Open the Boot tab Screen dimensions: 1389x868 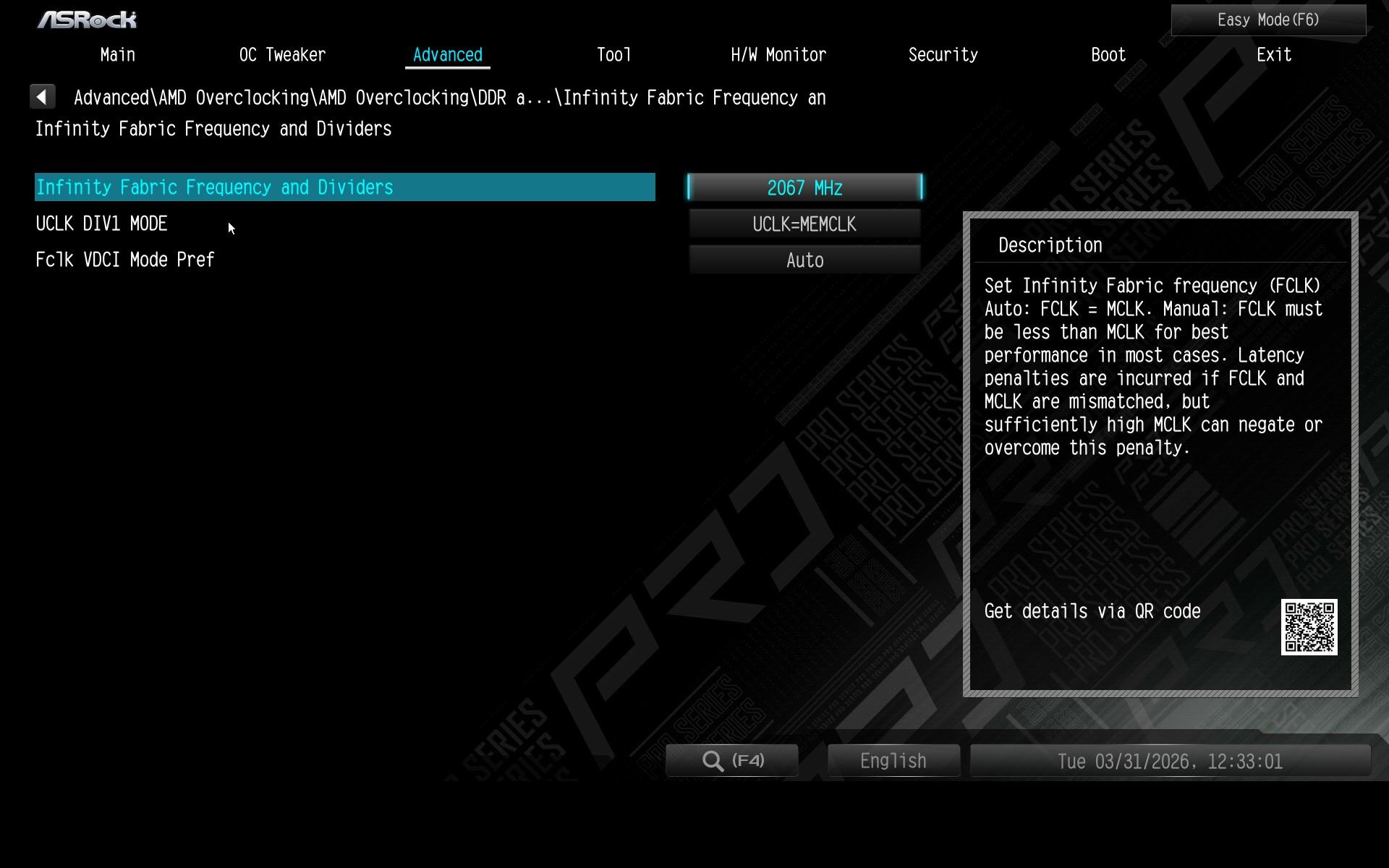click(x=1108, y=55)
